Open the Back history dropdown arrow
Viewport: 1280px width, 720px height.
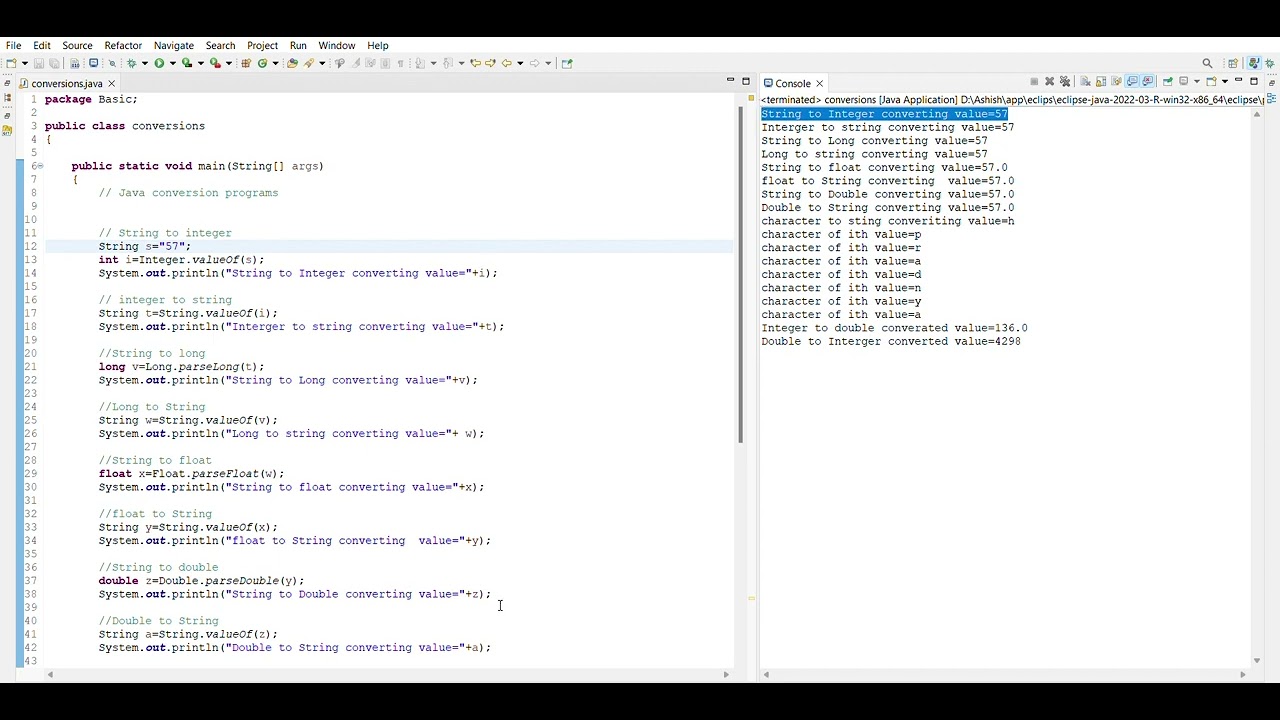[x=520, y=63]
